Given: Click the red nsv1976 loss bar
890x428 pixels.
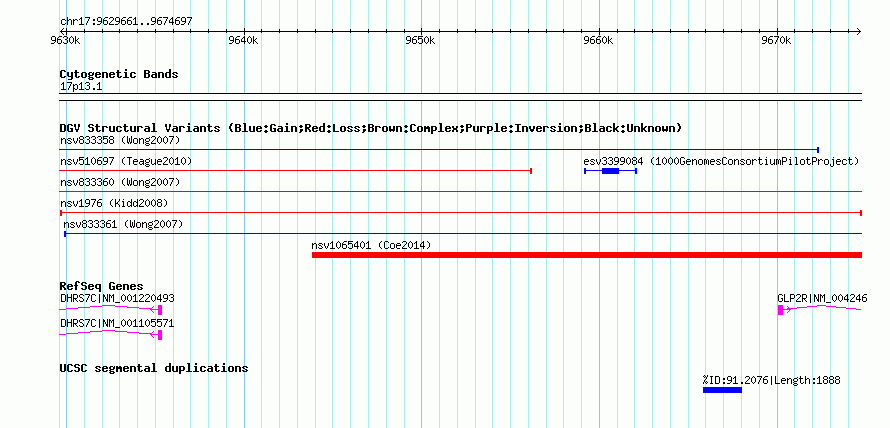Looking at the screenshot, I should pyautogui.click(x=461, y=213).
